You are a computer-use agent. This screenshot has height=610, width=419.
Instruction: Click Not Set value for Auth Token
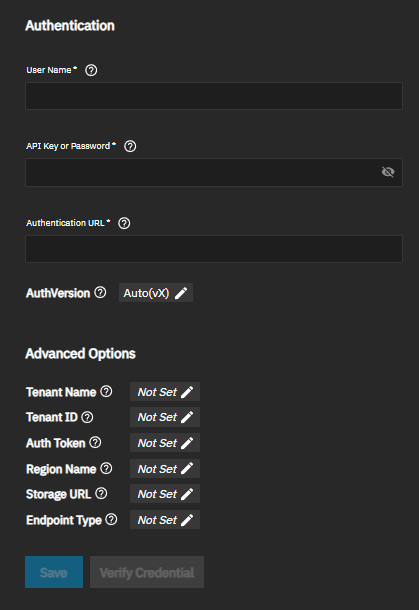[157, 443]
